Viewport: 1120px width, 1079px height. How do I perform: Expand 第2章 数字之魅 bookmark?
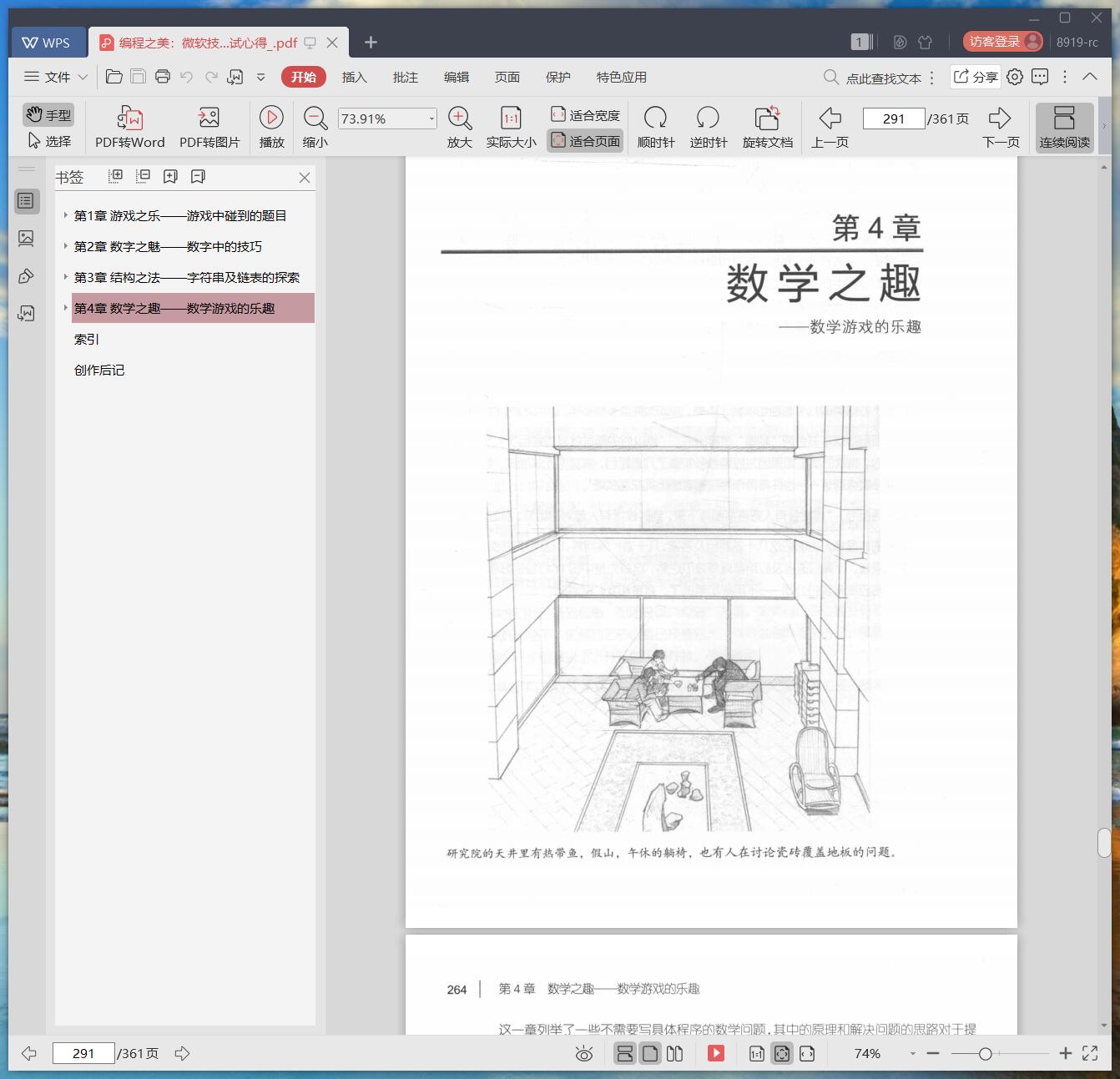click(66, 246)
